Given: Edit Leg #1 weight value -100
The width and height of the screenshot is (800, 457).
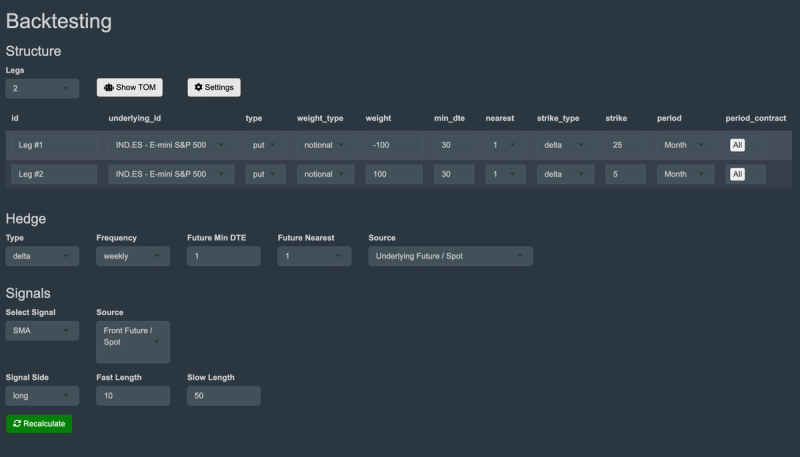Looking at the screenshot, I should [394, 145].
